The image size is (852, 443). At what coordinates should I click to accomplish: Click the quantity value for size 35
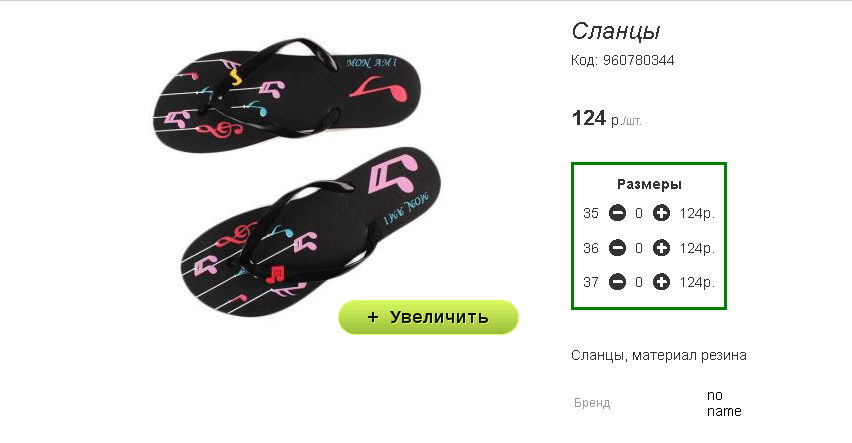[x=639, y=213]
